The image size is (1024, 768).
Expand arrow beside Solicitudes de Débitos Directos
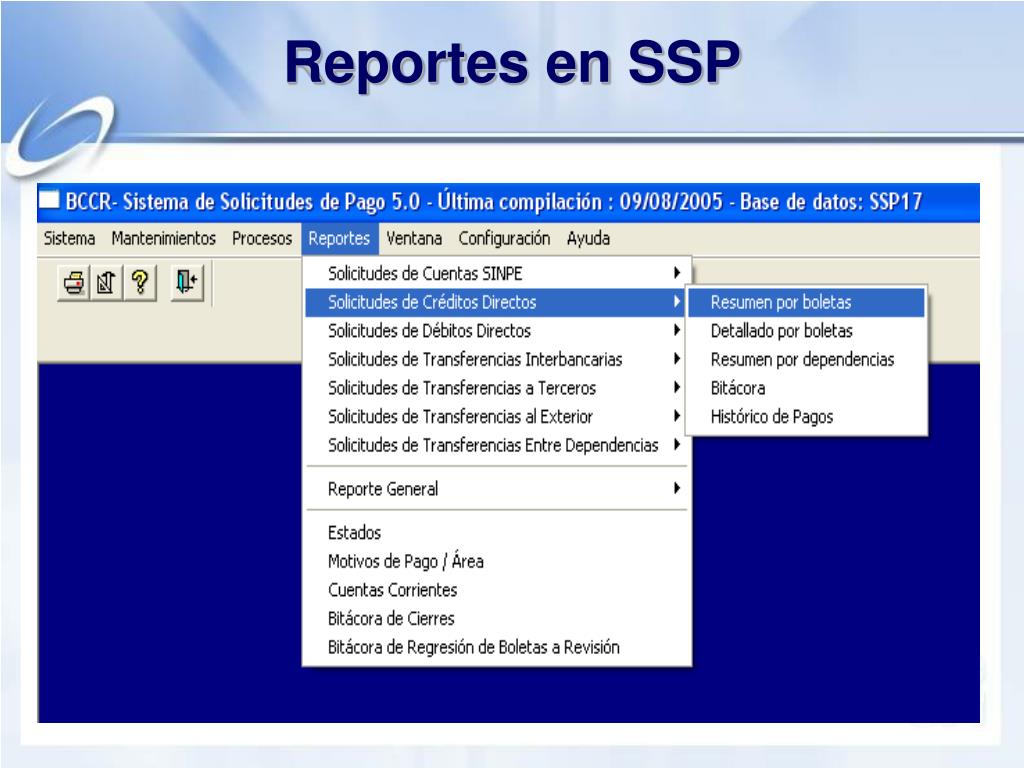677,330
